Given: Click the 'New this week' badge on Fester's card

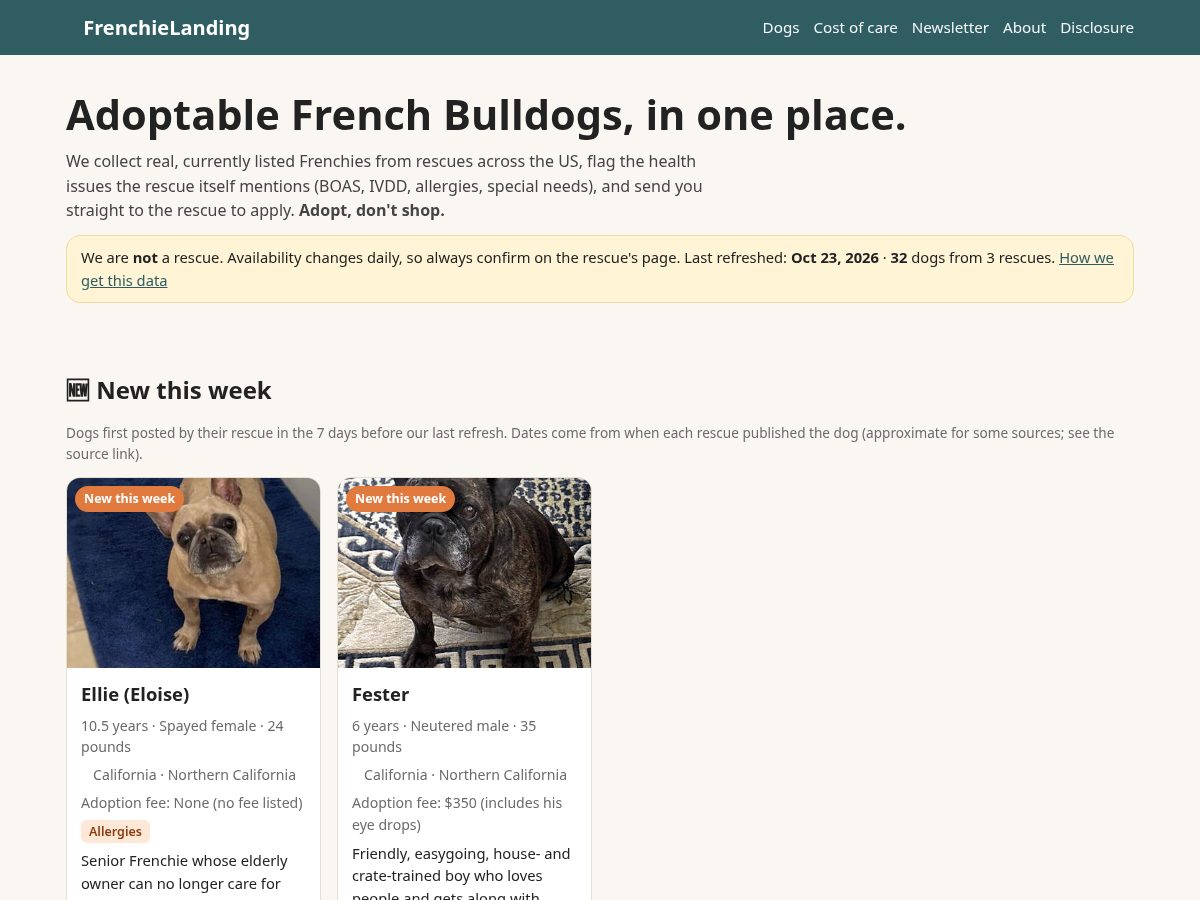Looking at the screenshot, I should click(400, 499).
